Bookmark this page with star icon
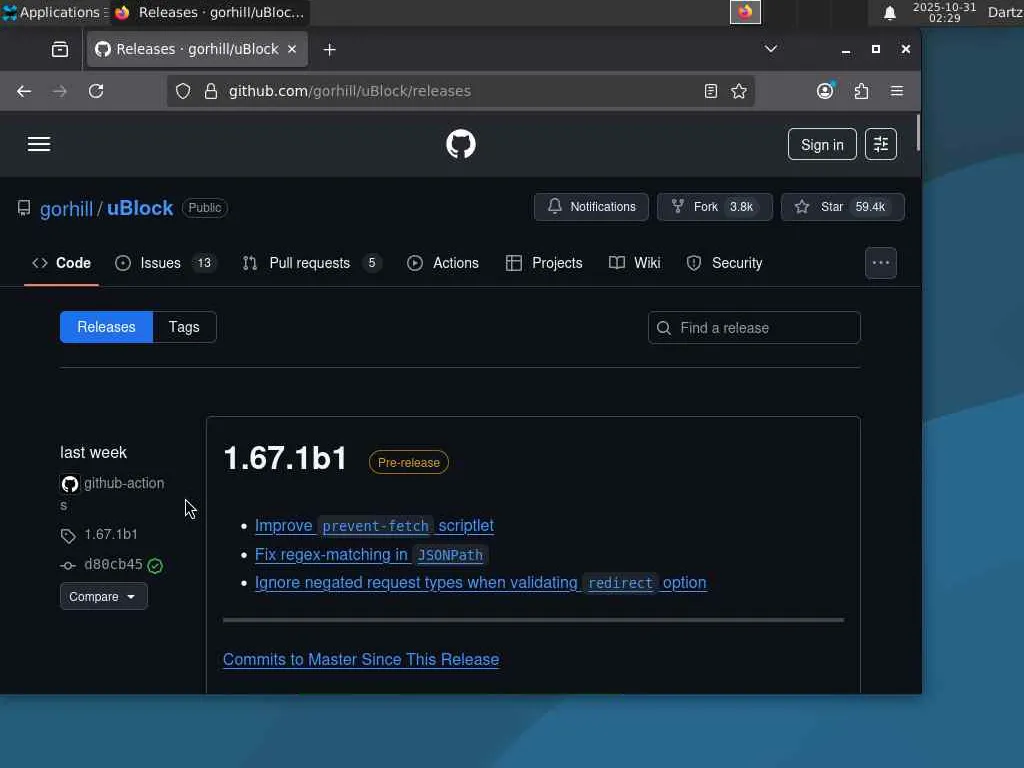This screenshot has width=1024, height=768. click(x=739, y=91)
